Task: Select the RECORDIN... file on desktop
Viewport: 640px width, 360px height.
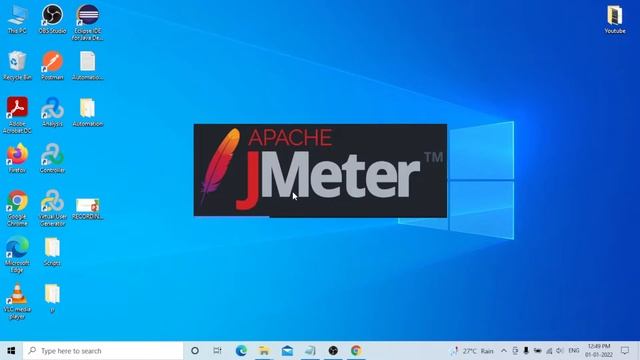Action: [87, 209]
